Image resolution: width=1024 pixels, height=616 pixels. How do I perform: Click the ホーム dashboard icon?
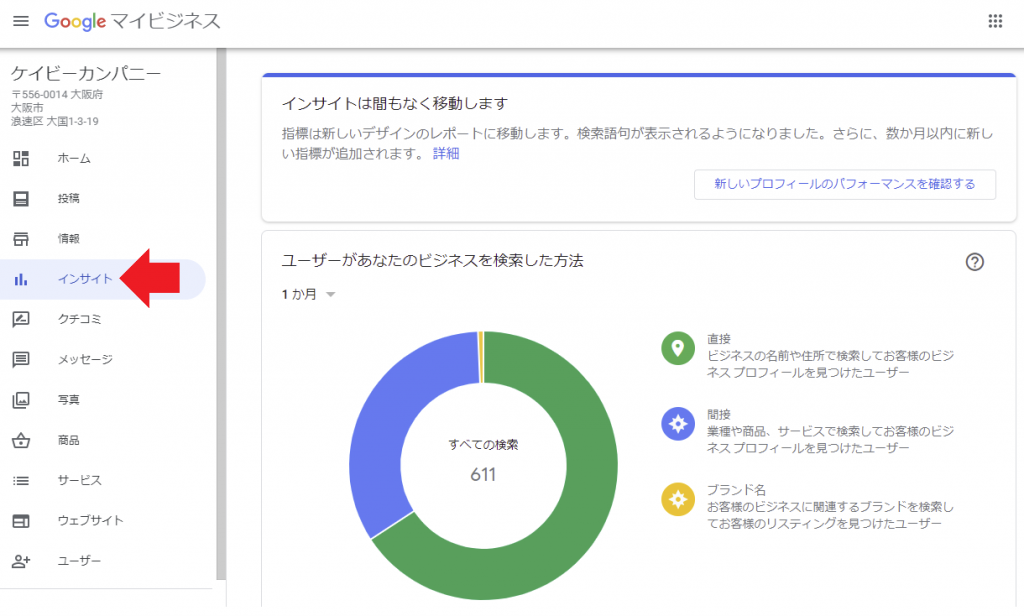[21, 158]
